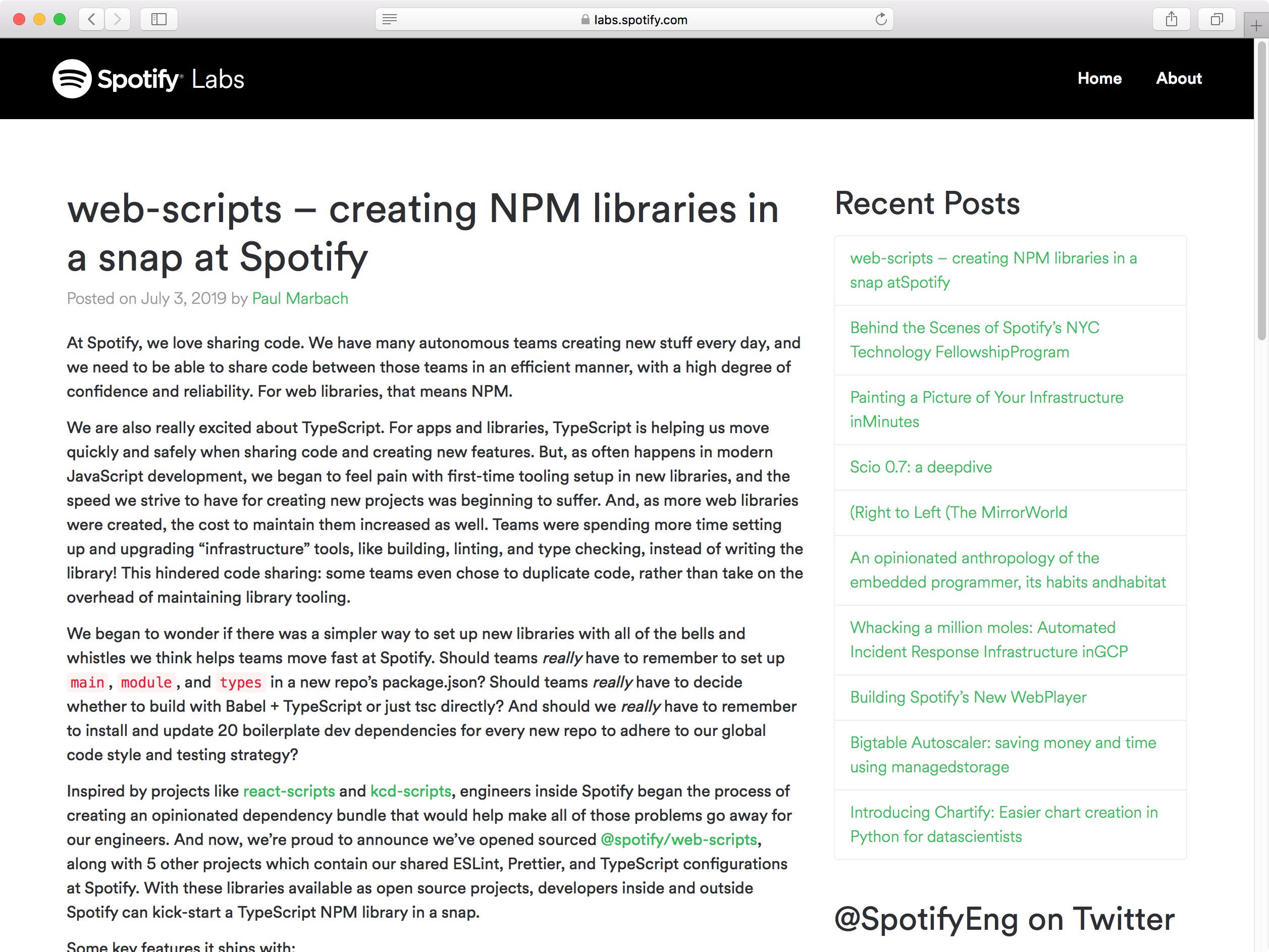The image size is (1269, 952).
Task: Reload the page with the refresh icon
Action: pos(881,20)
